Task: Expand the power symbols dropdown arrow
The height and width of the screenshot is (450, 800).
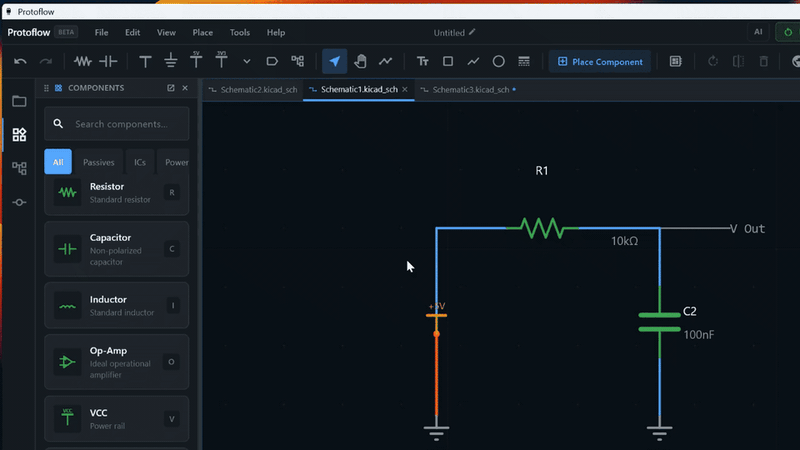Action: (247, 62)
